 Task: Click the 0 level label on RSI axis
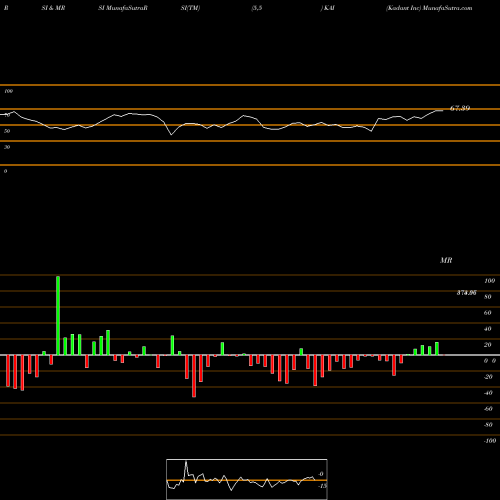pos(5,171)
